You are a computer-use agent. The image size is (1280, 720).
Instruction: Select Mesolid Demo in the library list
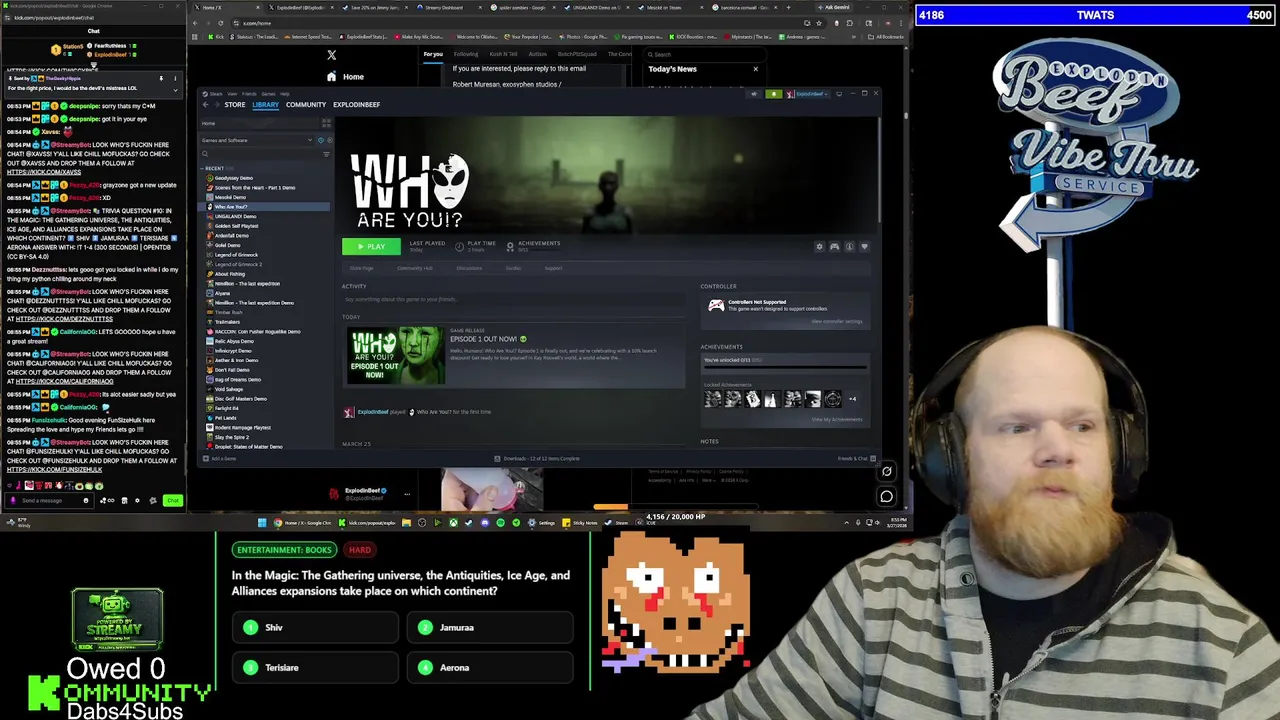(230, 197)
